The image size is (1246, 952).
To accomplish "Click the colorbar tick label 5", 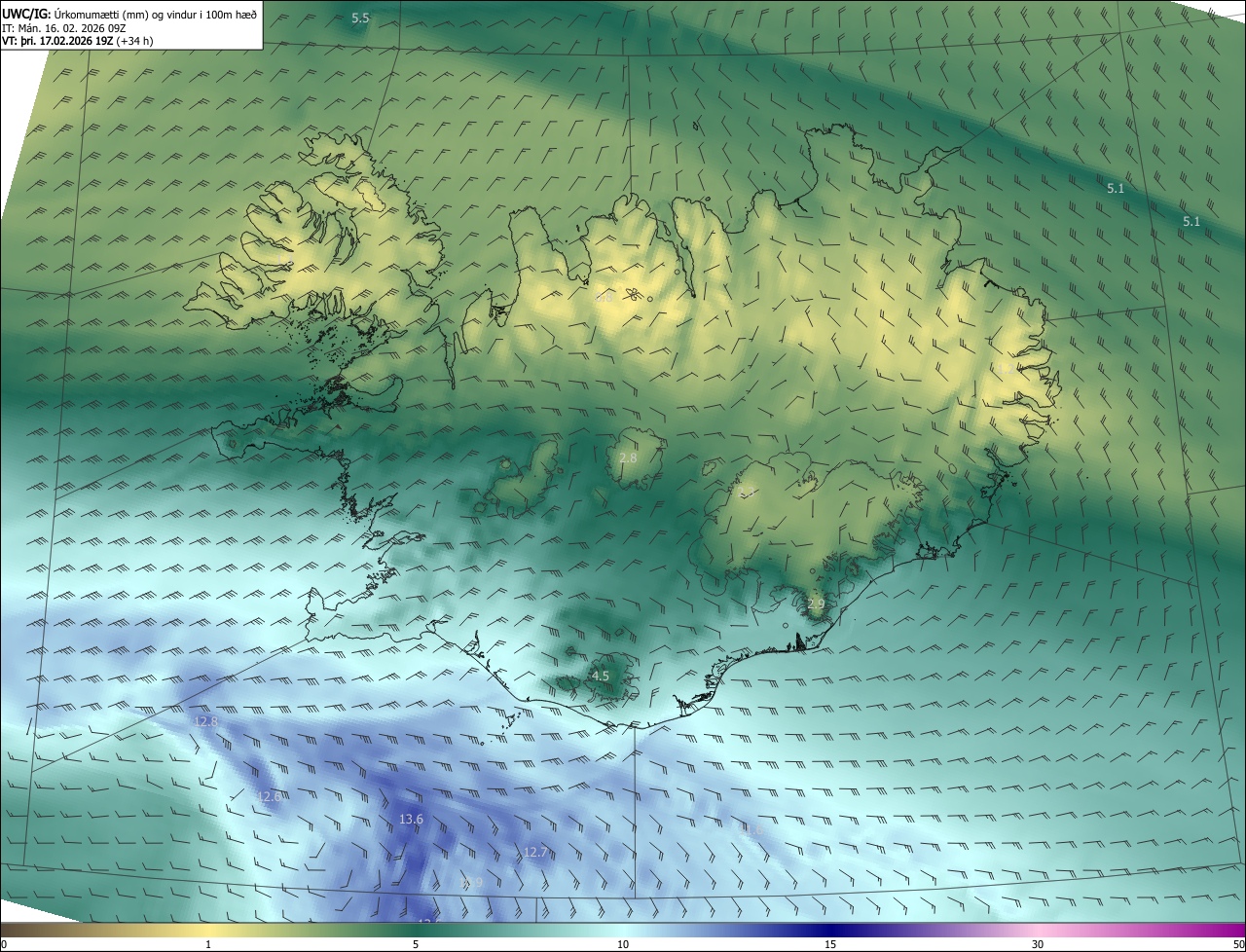I will coord(416,945).
